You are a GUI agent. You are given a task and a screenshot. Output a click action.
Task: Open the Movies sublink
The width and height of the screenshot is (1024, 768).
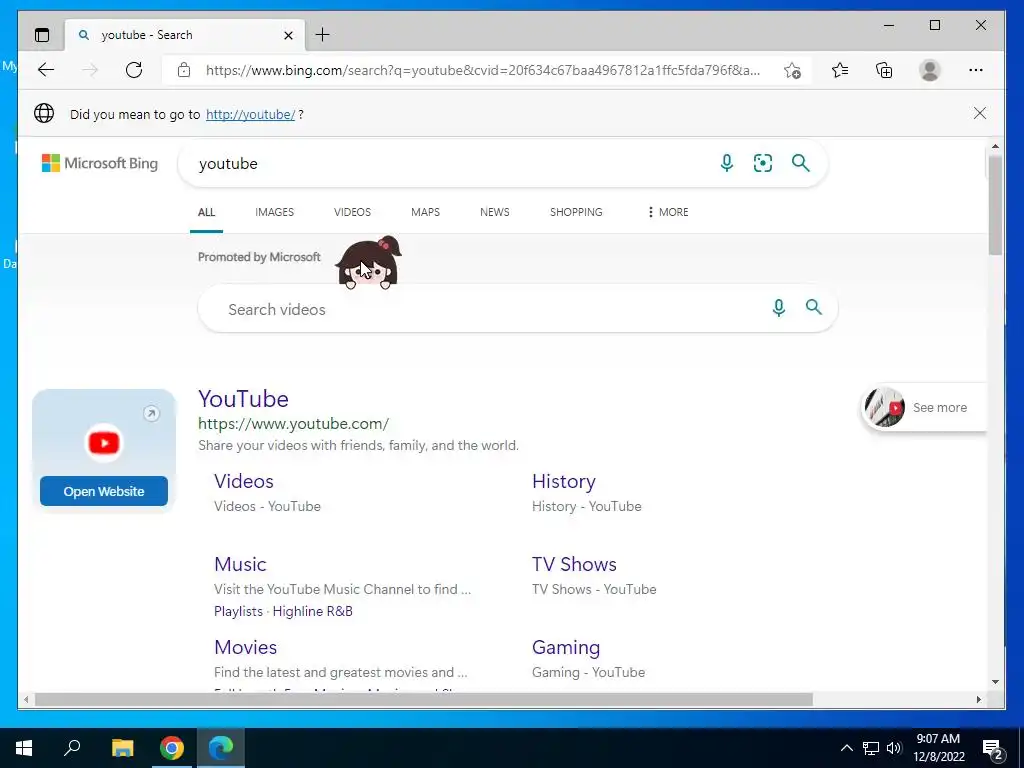coord(246,647)
